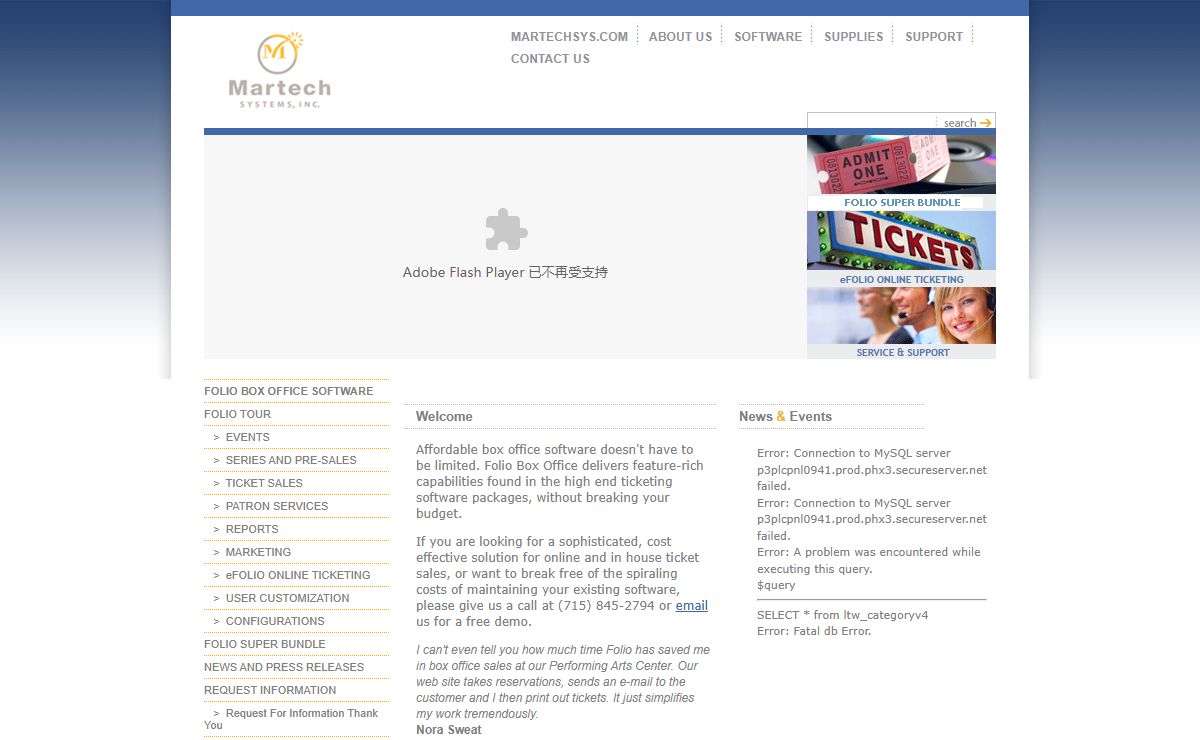Open REQUEST INFORMATION sidebar link
The width and height of the screenshot is (1200, 740).
[x=270, y=690]
